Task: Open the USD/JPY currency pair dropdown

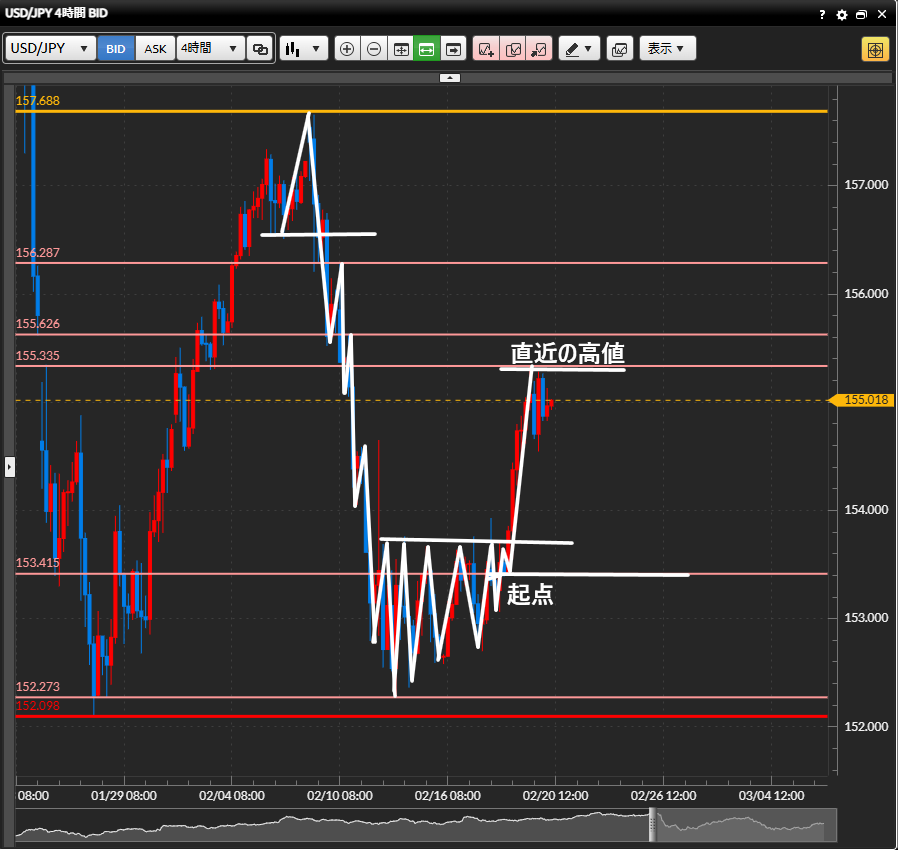Action: coord(51,49)
